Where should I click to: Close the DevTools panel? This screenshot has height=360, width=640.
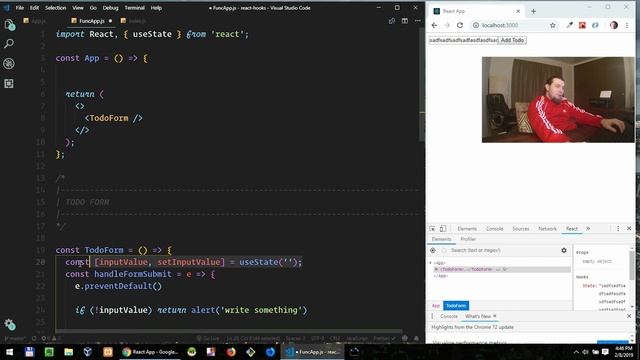[629, 229]
